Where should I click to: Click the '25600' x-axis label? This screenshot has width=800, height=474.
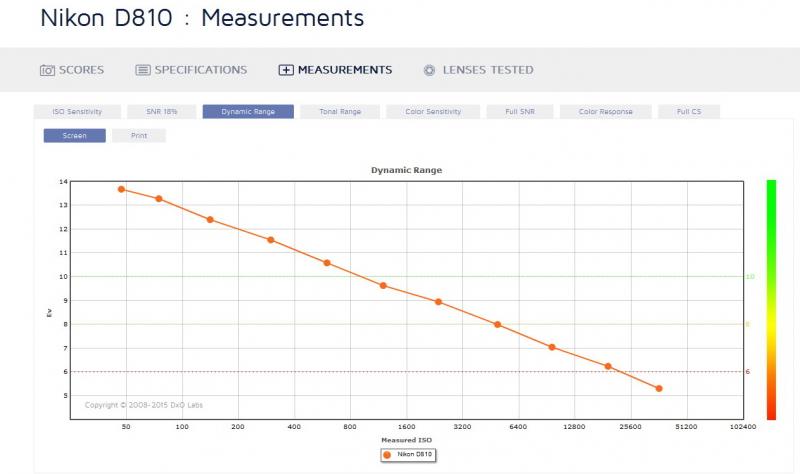coord(630,427)
